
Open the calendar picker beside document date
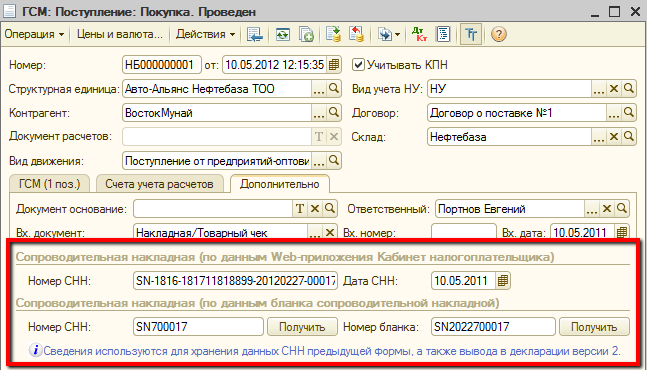click(x=334, y=65)
